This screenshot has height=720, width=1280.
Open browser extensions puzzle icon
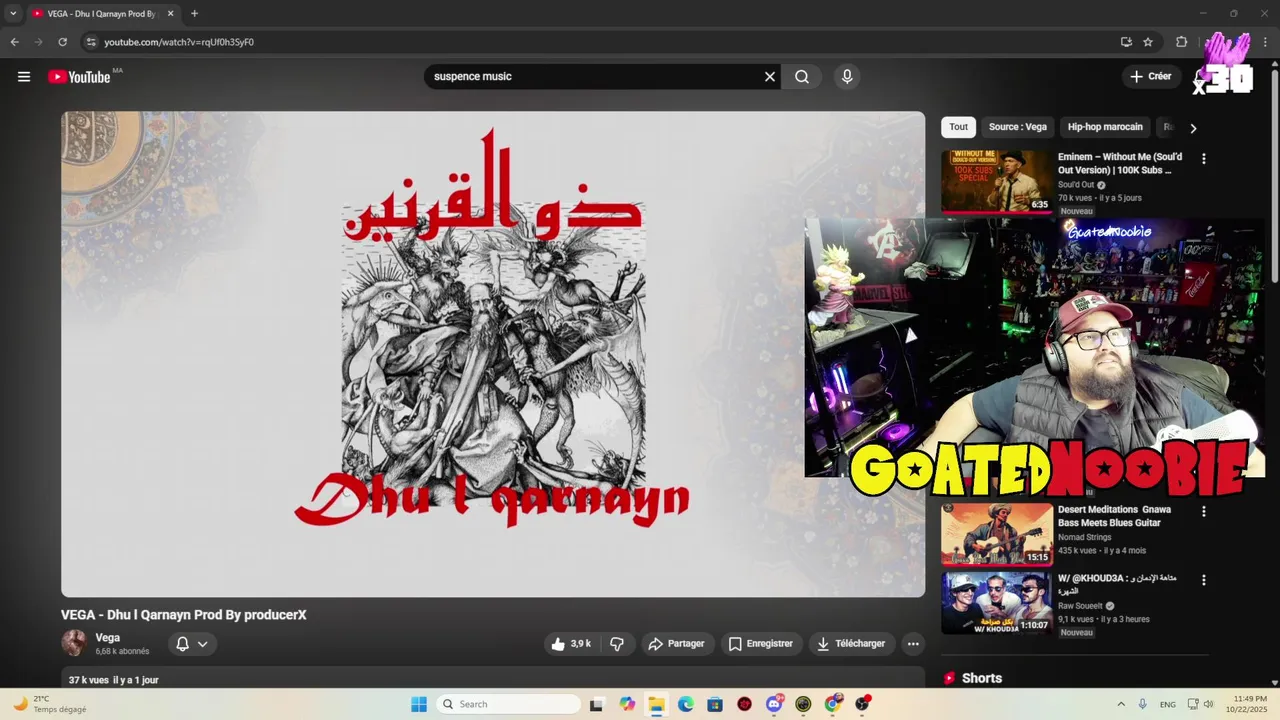click(1181, 42)
